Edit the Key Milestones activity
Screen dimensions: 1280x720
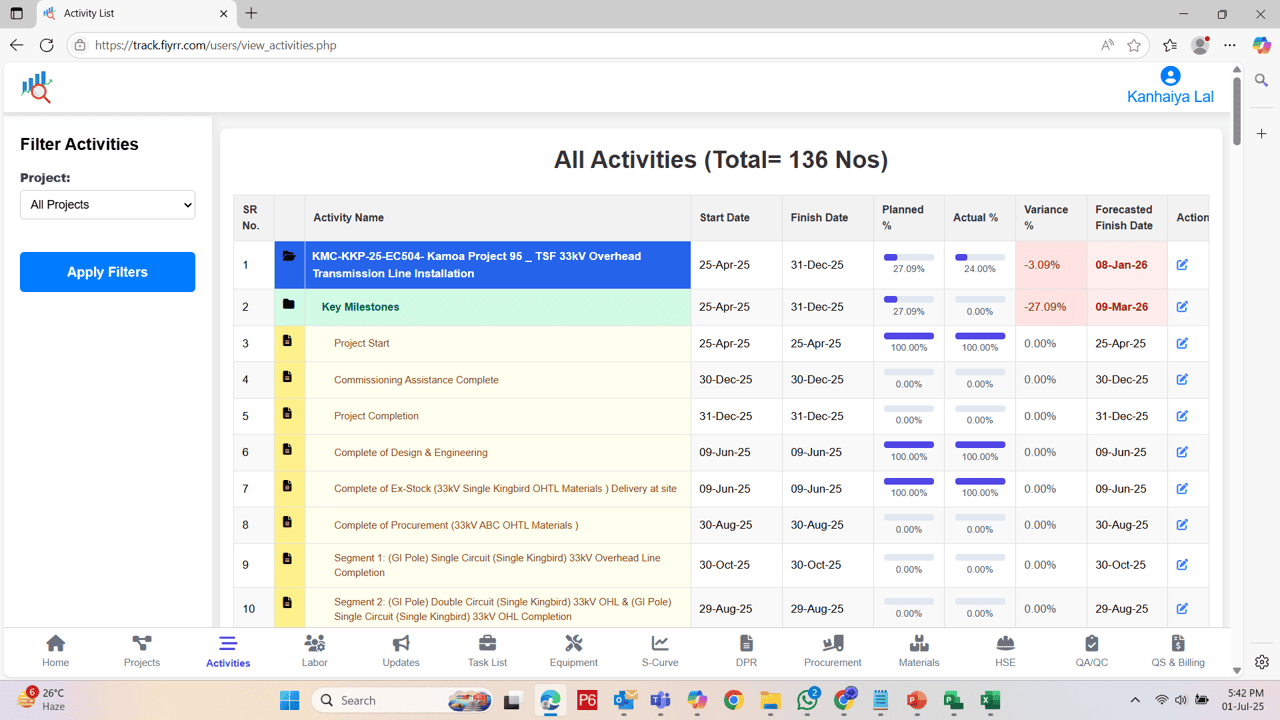1183,307
